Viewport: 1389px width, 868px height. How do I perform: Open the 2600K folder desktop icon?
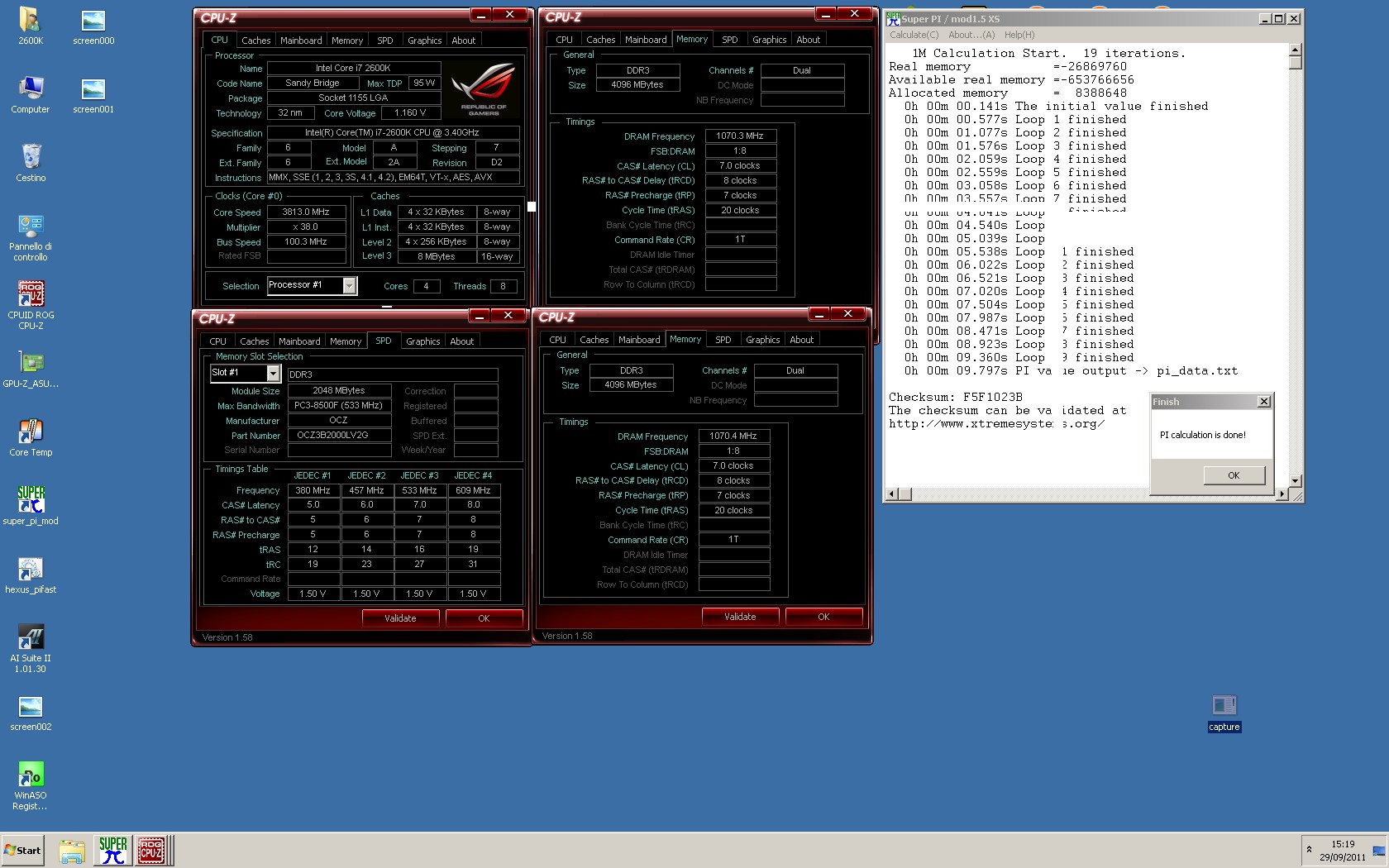[x=31, y=26]
